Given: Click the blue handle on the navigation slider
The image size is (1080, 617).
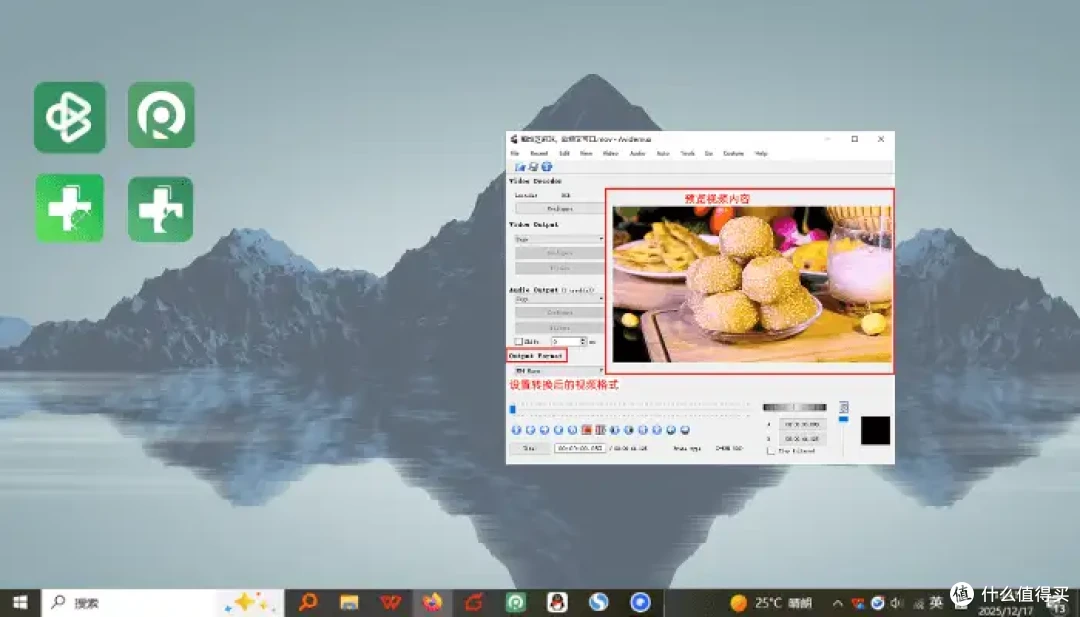Looking at the screenshot, I should point(512,409).
